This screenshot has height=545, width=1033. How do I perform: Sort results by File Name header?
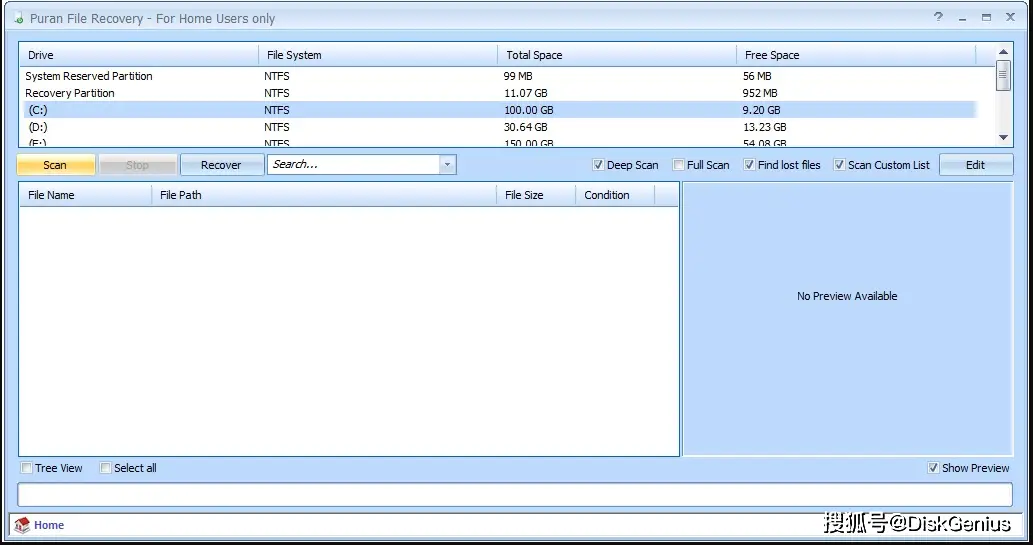click(86, 195)
